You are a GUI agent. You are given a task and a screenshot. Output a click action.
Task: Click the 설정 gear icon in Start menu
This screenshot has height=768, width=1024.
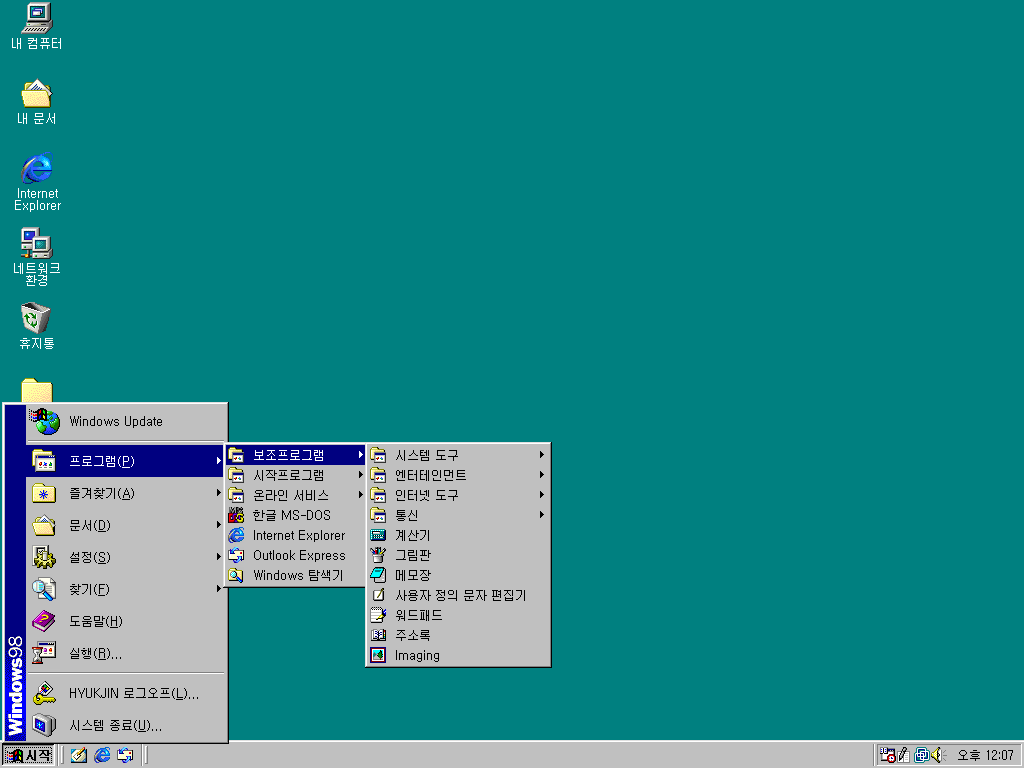coord(44,557)
